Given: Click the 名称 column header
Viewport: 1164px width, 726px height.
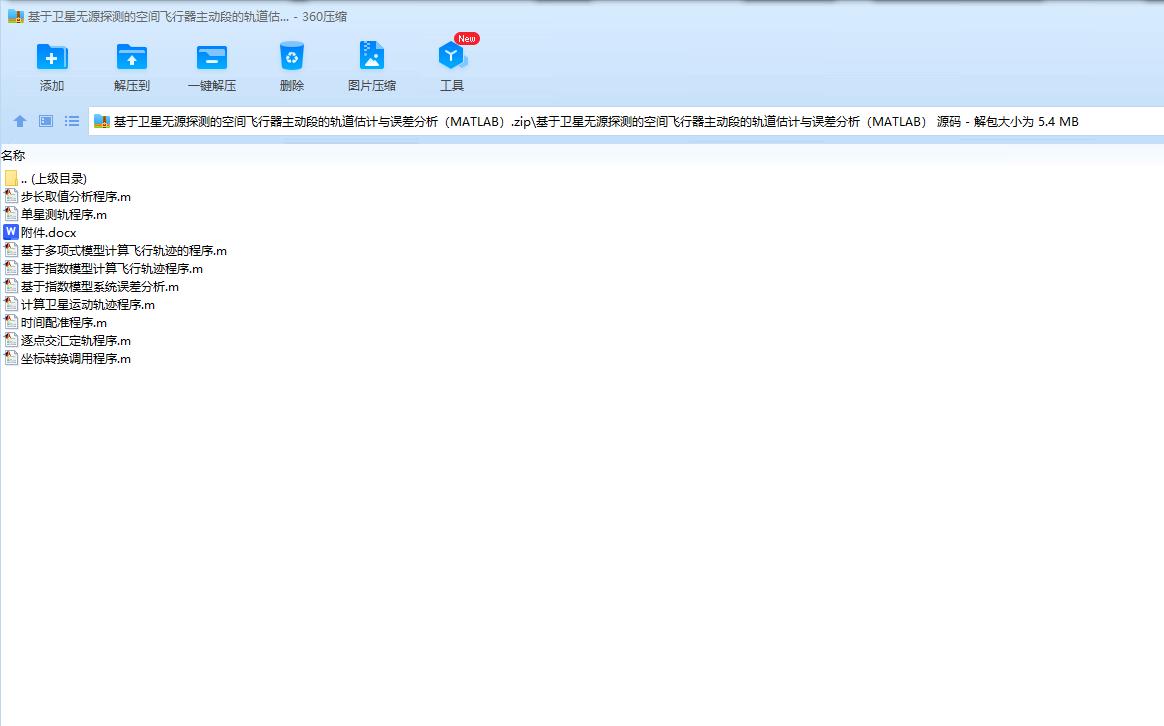Looking at the screenshot, I should (13, 156).
